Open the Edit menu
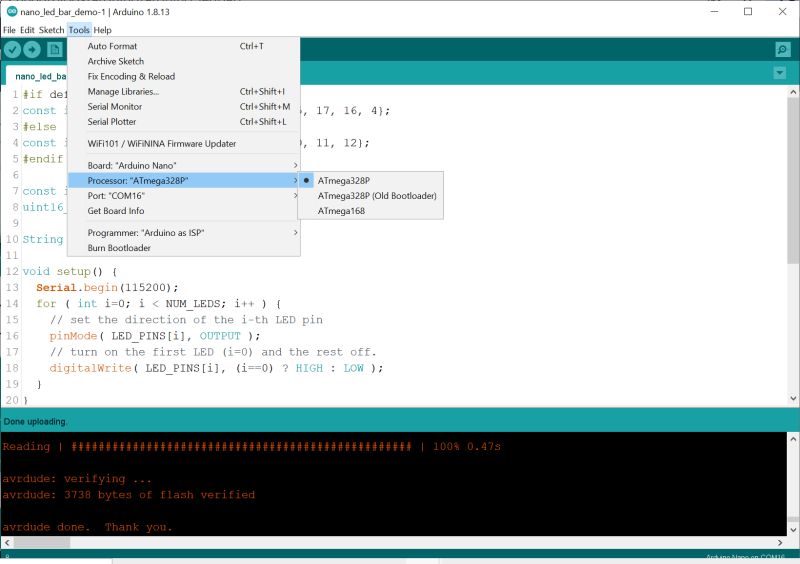Viewport: 800px width, 564px height. pos(27,30)
